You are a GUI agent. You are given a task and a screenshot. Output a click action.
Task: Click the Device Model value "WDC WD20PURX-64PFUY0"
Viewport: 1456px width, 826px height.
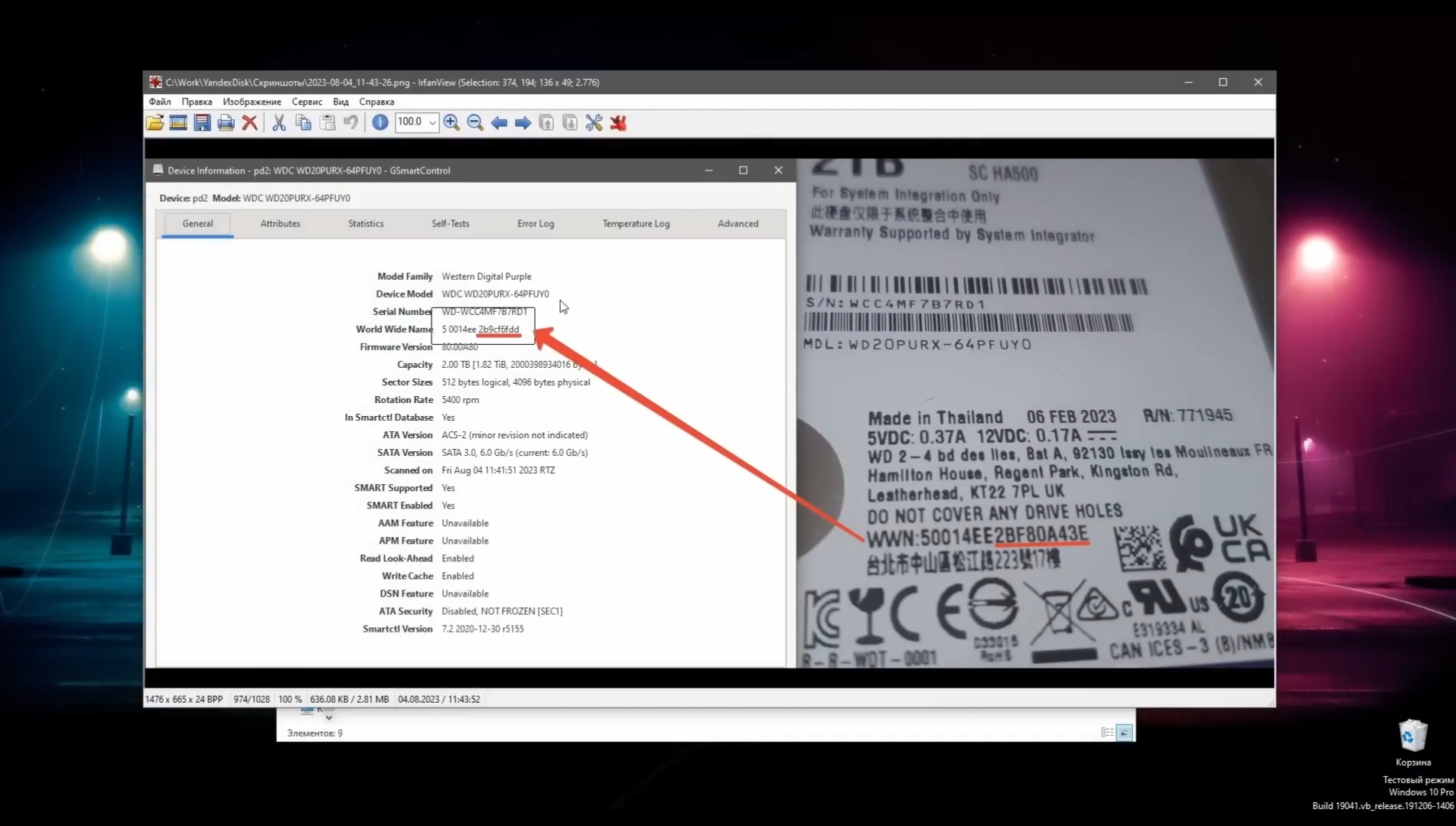coord(495,294)
